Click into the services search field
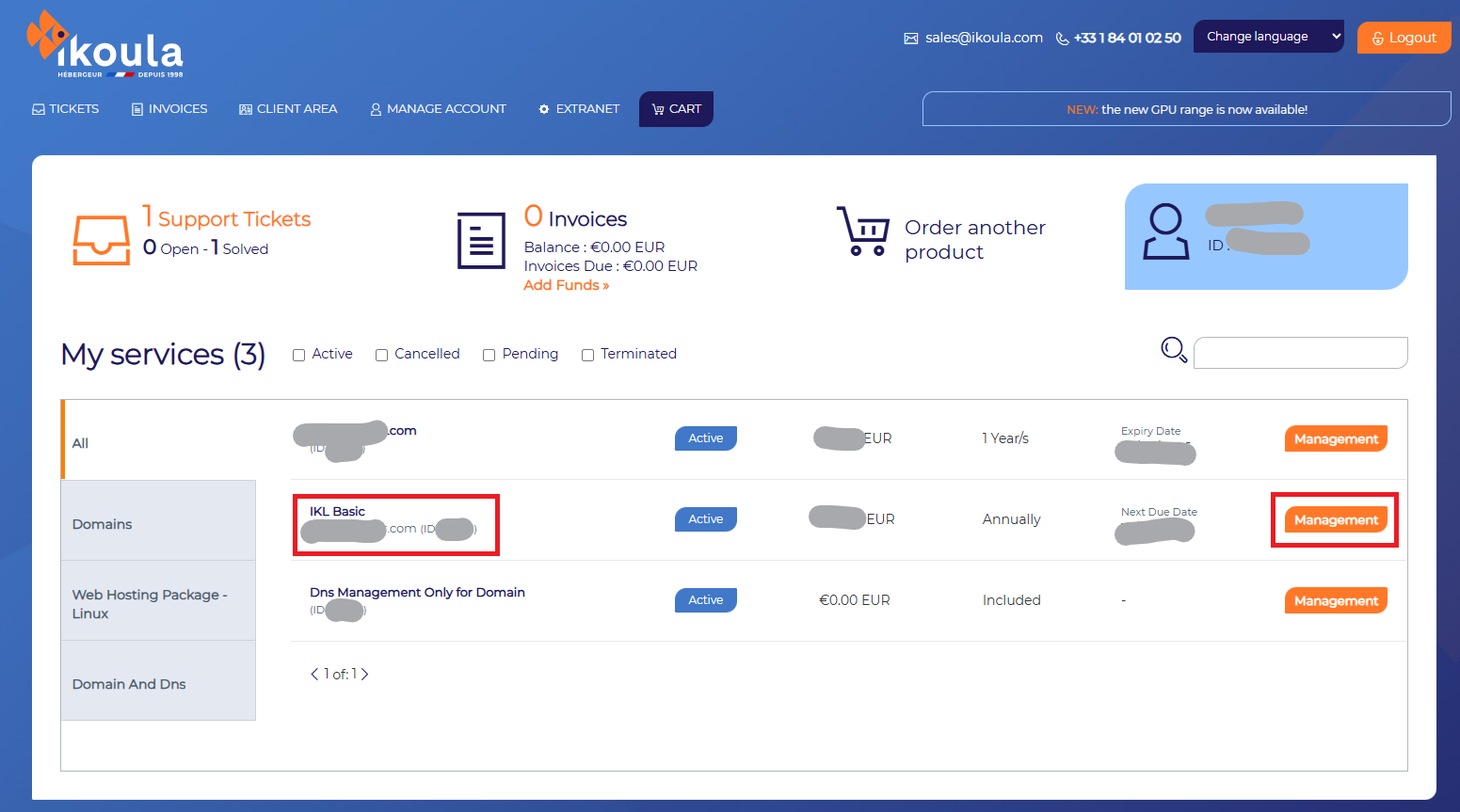This screenshot has width=1460, height=812. (1301, 353)
